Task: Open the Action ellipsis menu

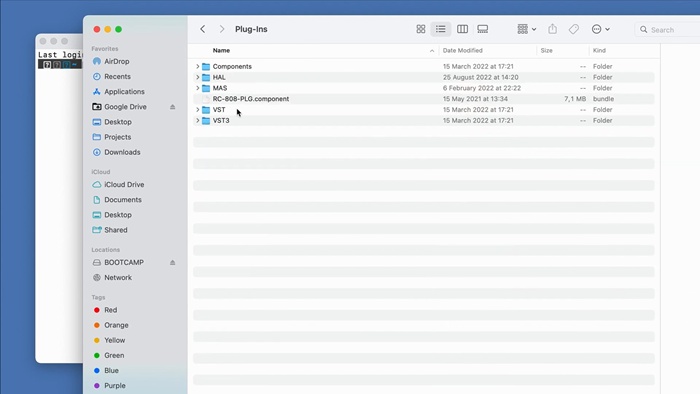Action: point(600,29)
